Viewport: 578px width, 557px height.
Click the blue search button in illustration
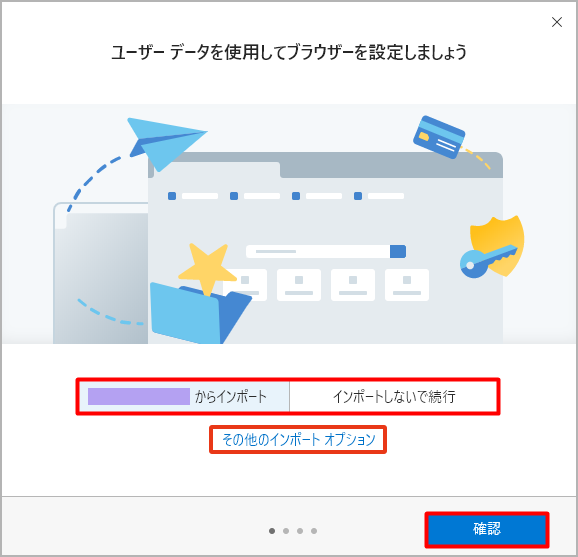tap(398, 251)
